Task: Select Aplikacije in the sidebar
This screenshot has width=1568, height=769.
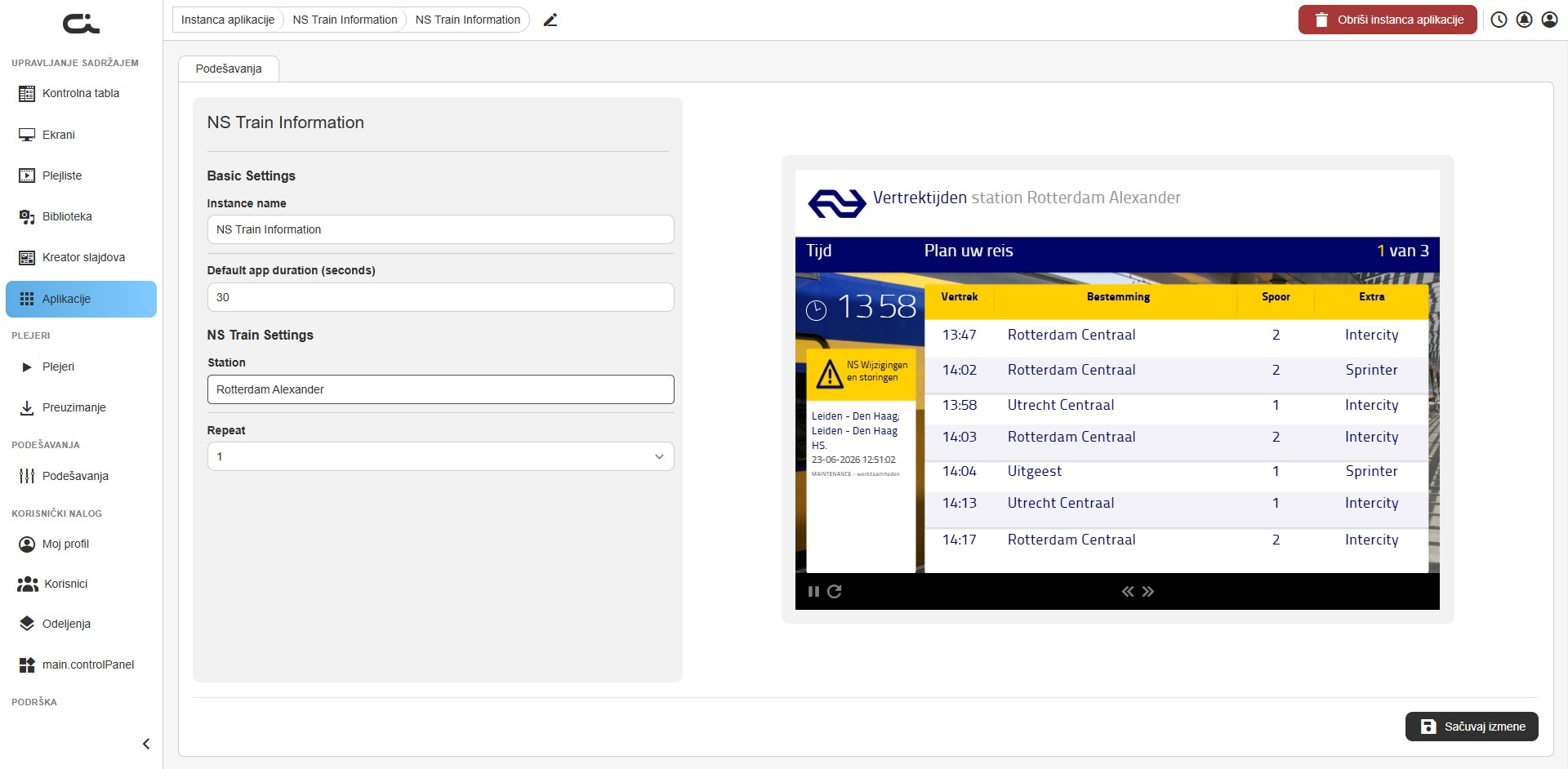Action: click(x=81, y=299)
